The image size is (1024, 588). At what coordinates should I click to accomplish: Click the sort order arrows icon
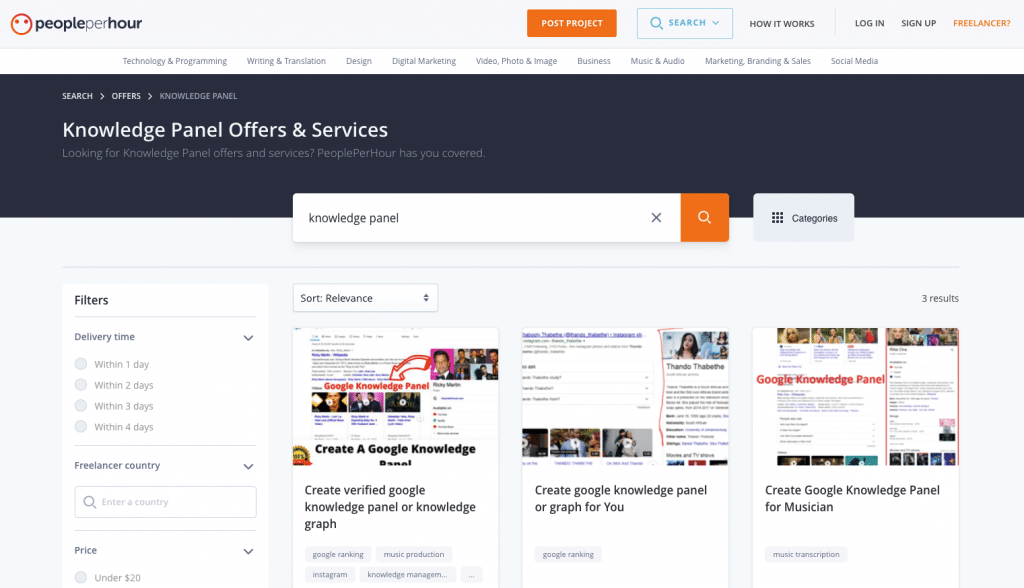coord(425,297)
